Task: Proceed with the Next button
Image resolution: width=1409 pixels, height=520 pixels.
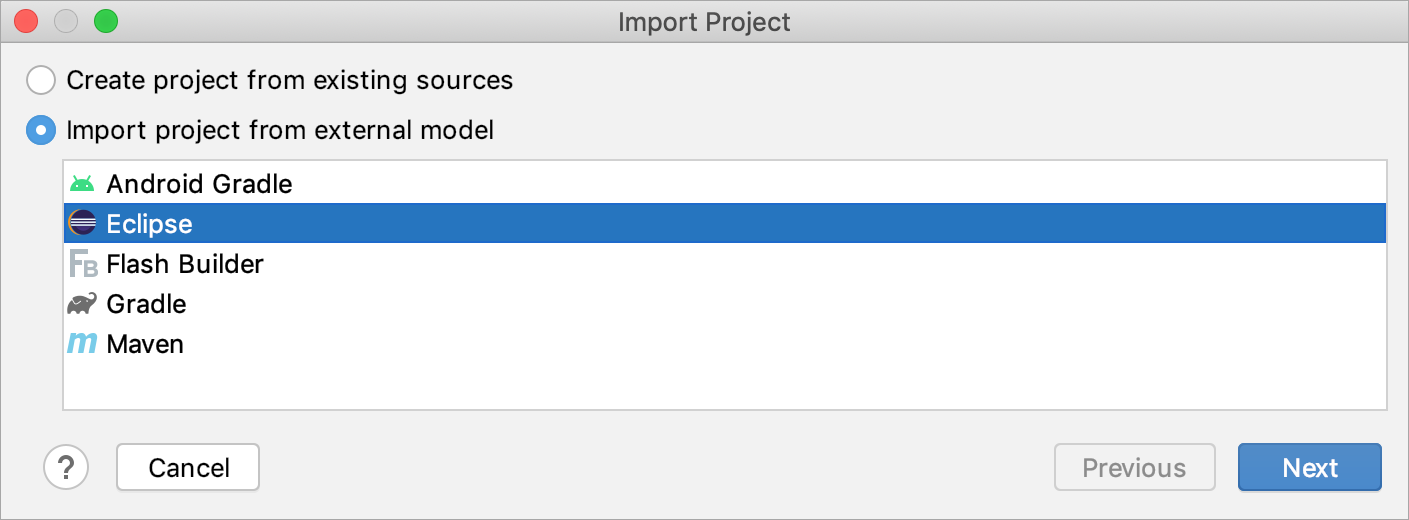Action: tap(1309, 467)
